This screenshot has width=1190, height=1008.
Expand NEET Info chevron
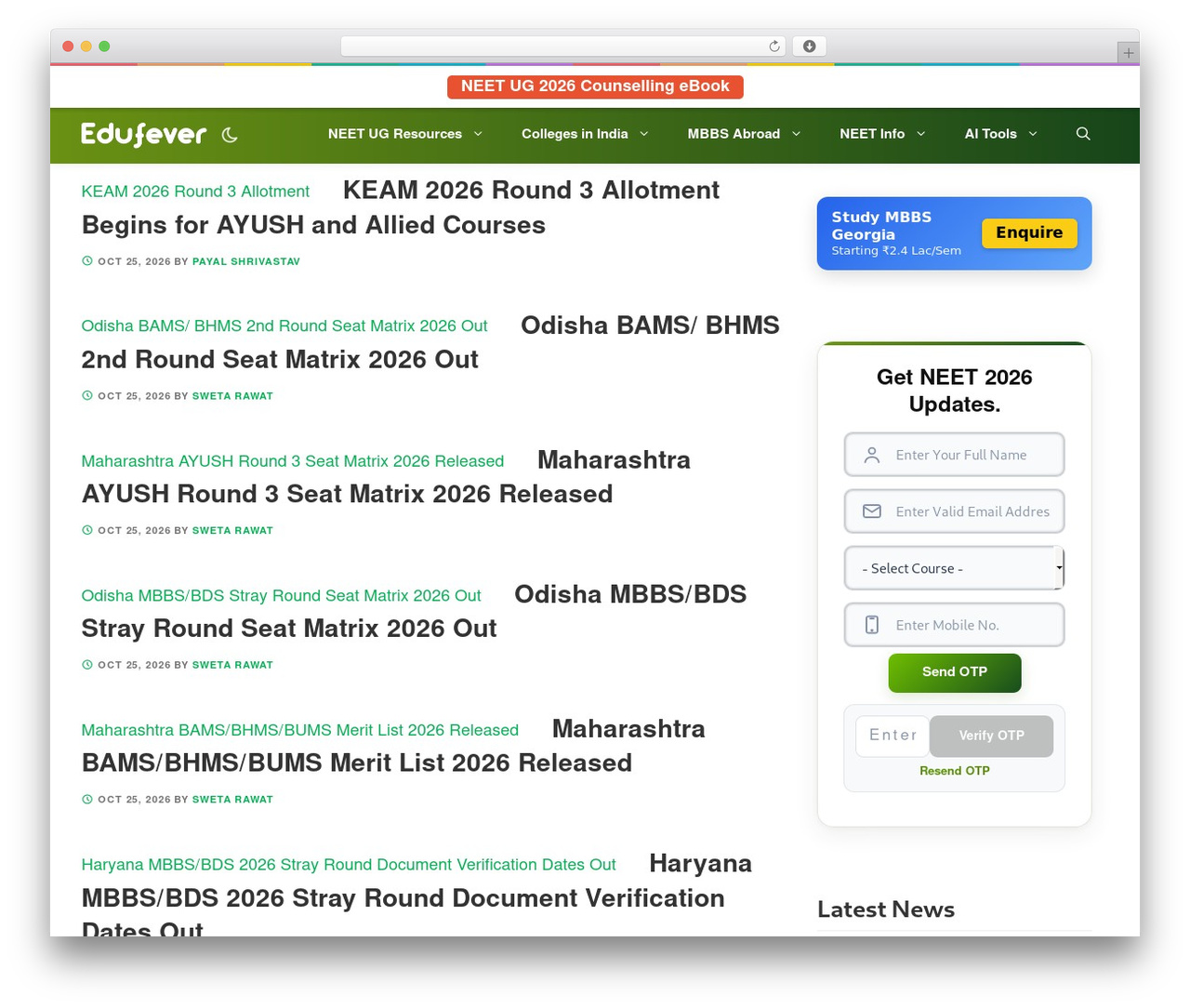pyautogui.click(x=921, y=134)
